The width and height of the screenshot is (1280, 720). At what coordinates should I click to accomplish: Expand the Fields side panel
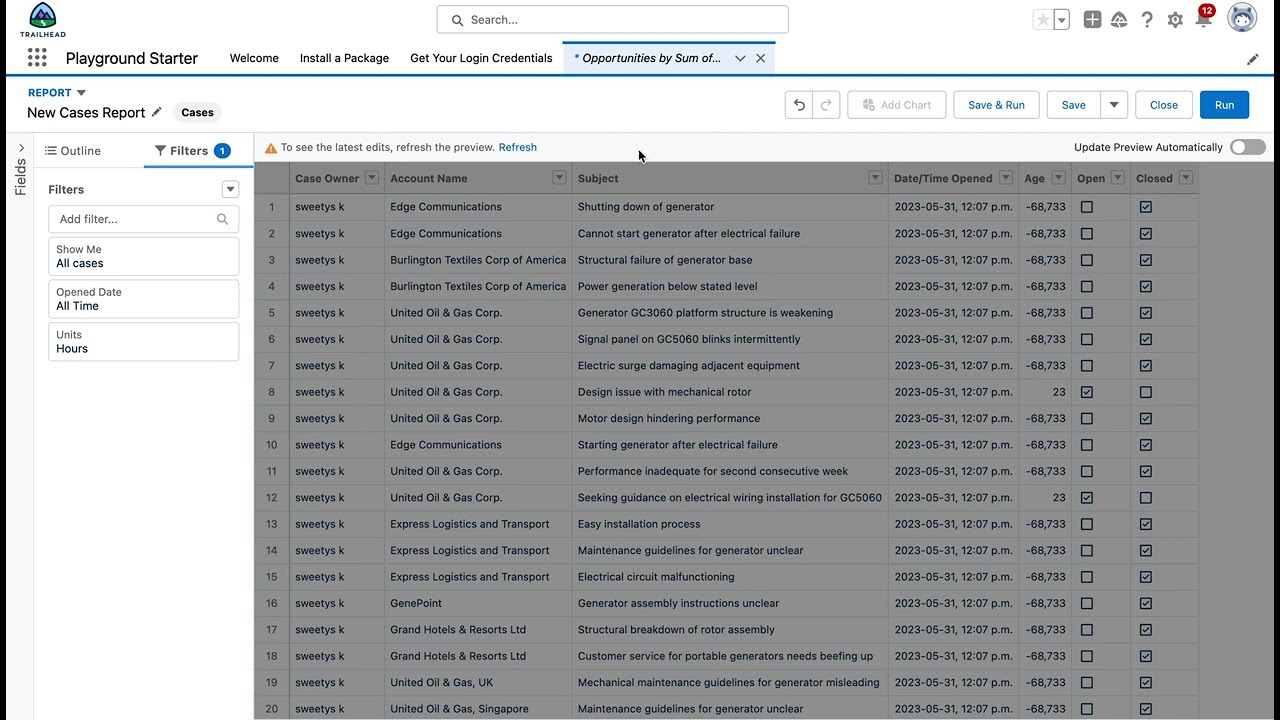(21, 148)
